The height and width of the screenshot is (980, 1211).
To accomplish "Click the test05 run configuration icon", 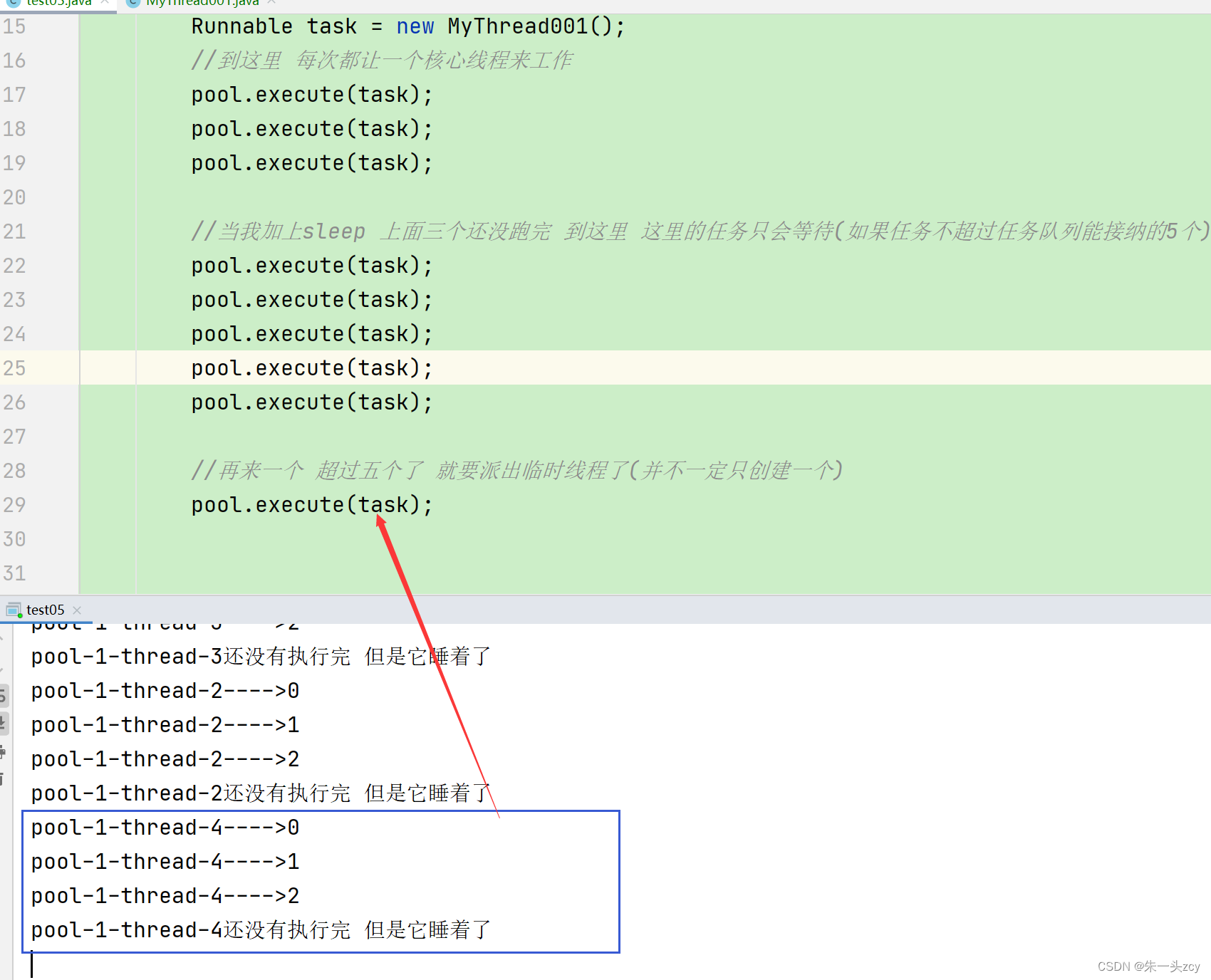I will [x=13, y=610].
